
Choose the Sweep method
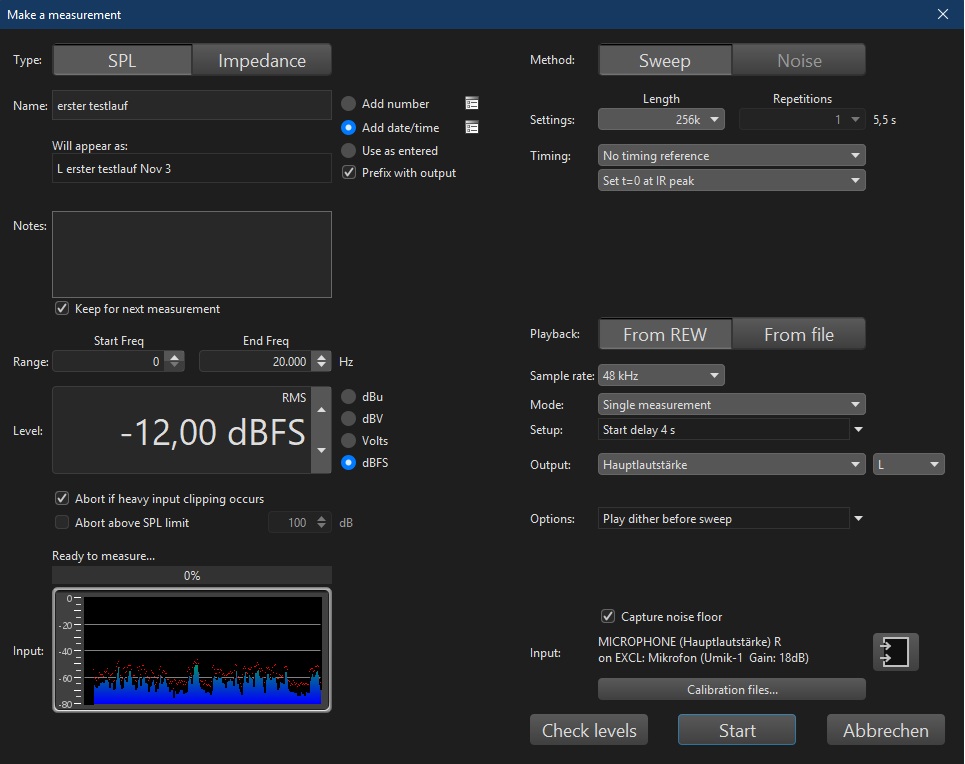point(665,60)
